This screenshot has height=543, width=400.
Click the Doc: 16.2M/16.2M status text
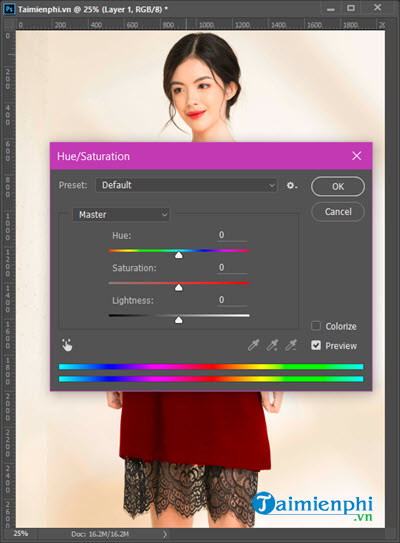100,534
